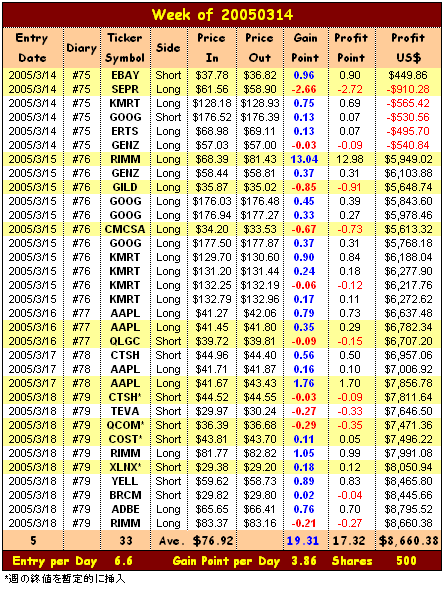
Task: Select the average price $76.92 cell
Action: click(x=213, y=541)
